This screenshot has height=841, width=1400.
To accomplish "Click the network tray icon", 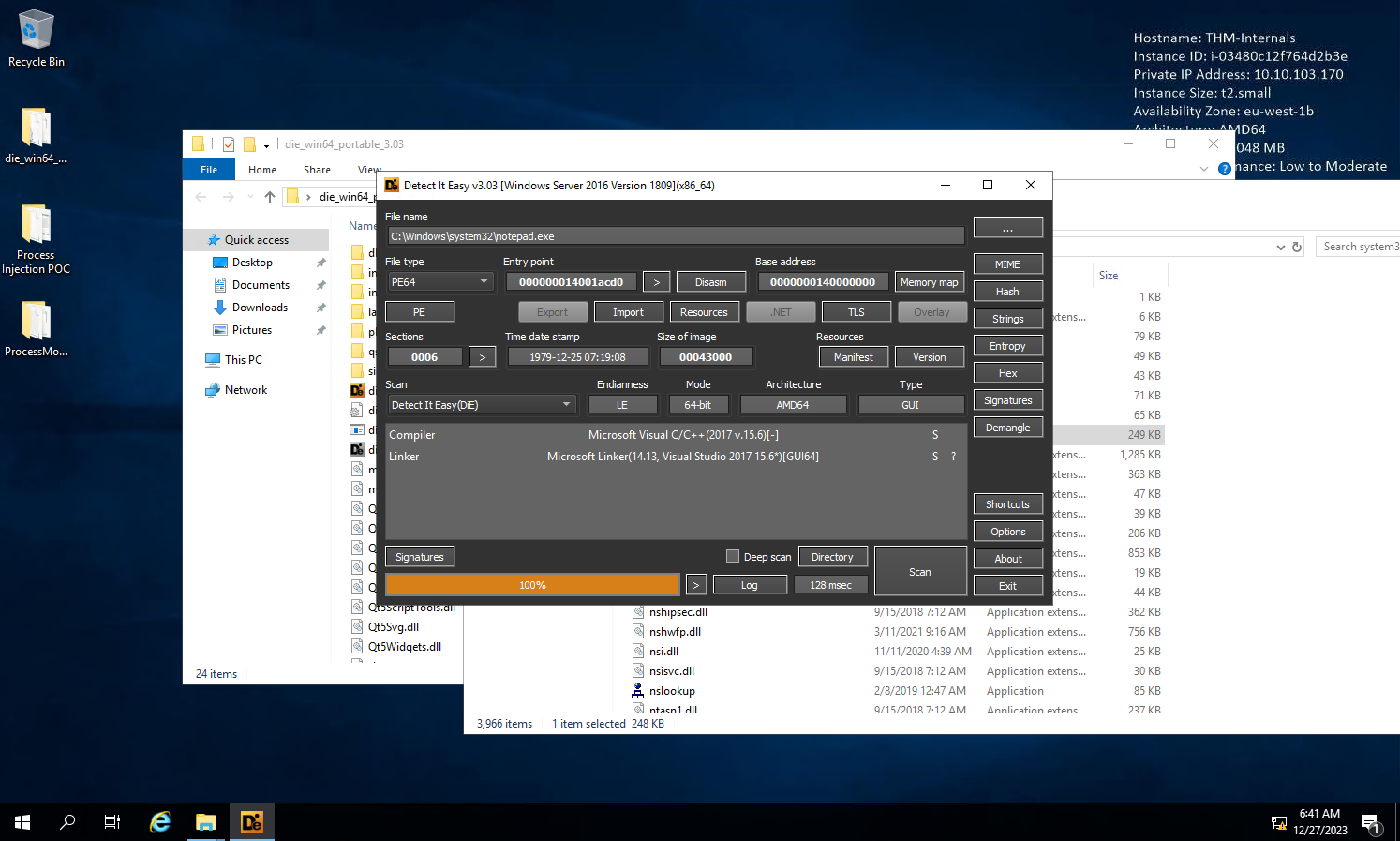I will click(1278, 823).
